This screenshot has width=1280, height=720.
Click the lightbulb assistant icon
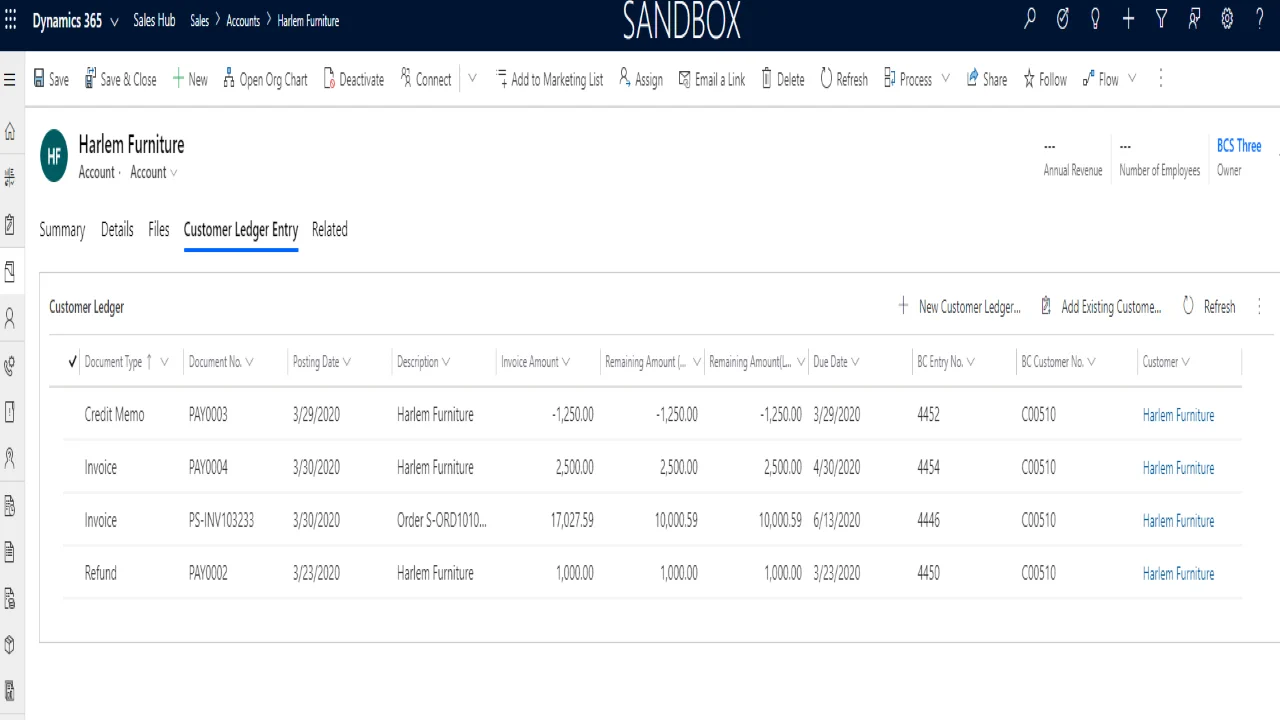pos(1095,19)
